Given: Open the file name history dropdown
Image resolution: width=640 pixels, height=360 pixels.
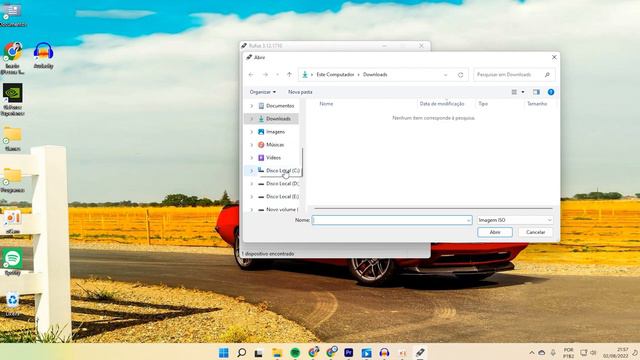Looking at the screenshot, I should pos(468,220).
